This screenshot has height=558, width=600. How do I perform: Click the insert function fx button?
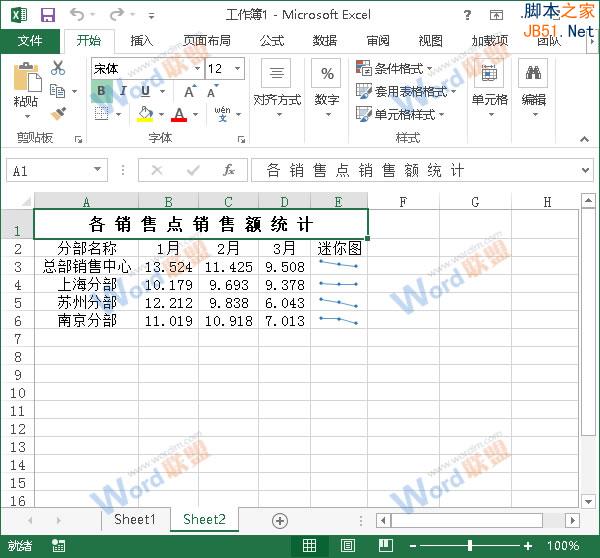pyautogui.click(x=229, y=170)
